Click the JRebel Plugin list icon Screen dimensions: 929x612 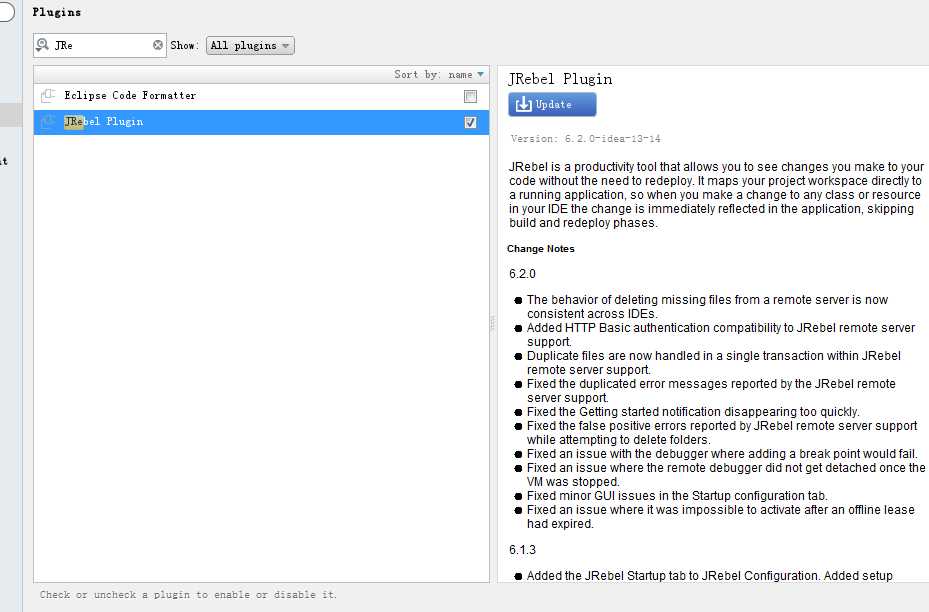click(x=48, y=121)
